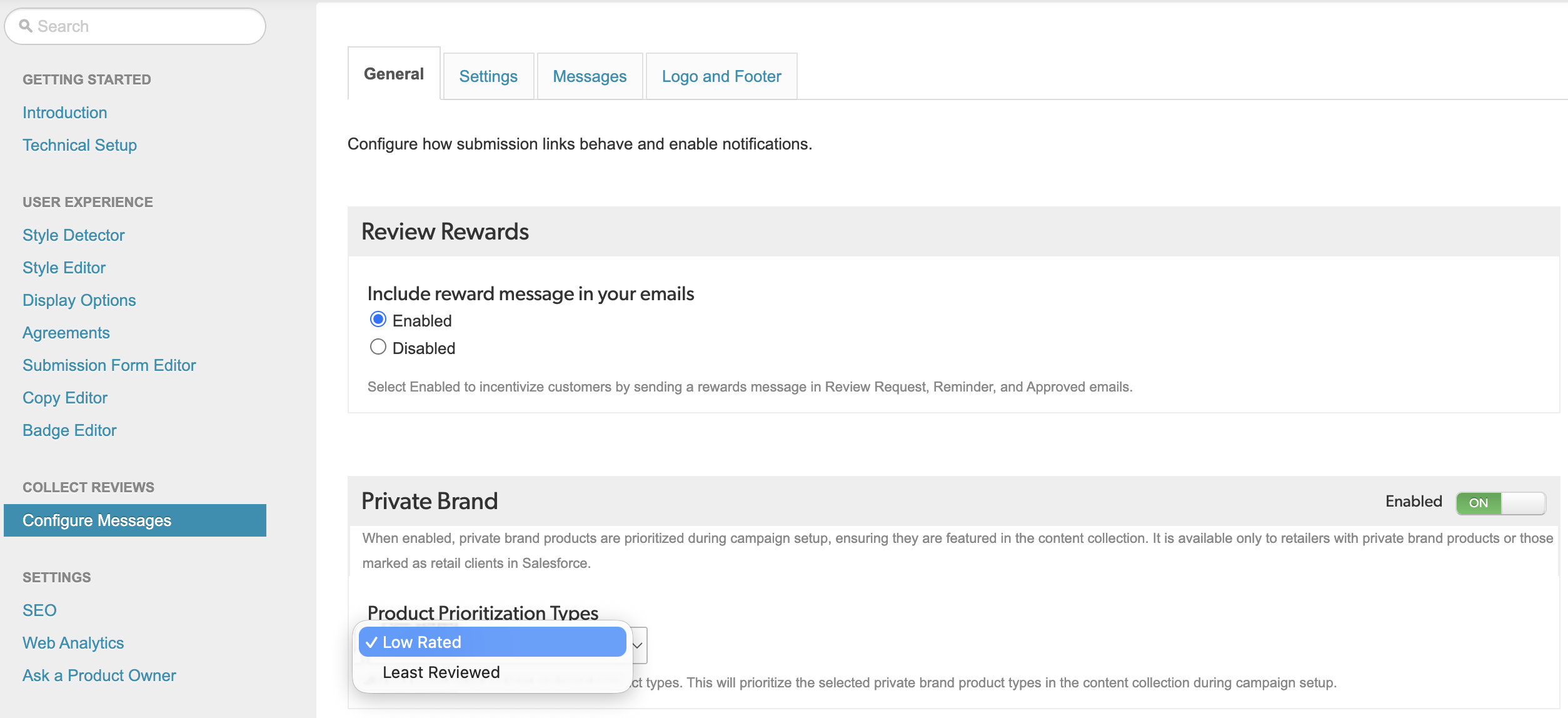Click the Review Rewards heading

click(445, 231)
